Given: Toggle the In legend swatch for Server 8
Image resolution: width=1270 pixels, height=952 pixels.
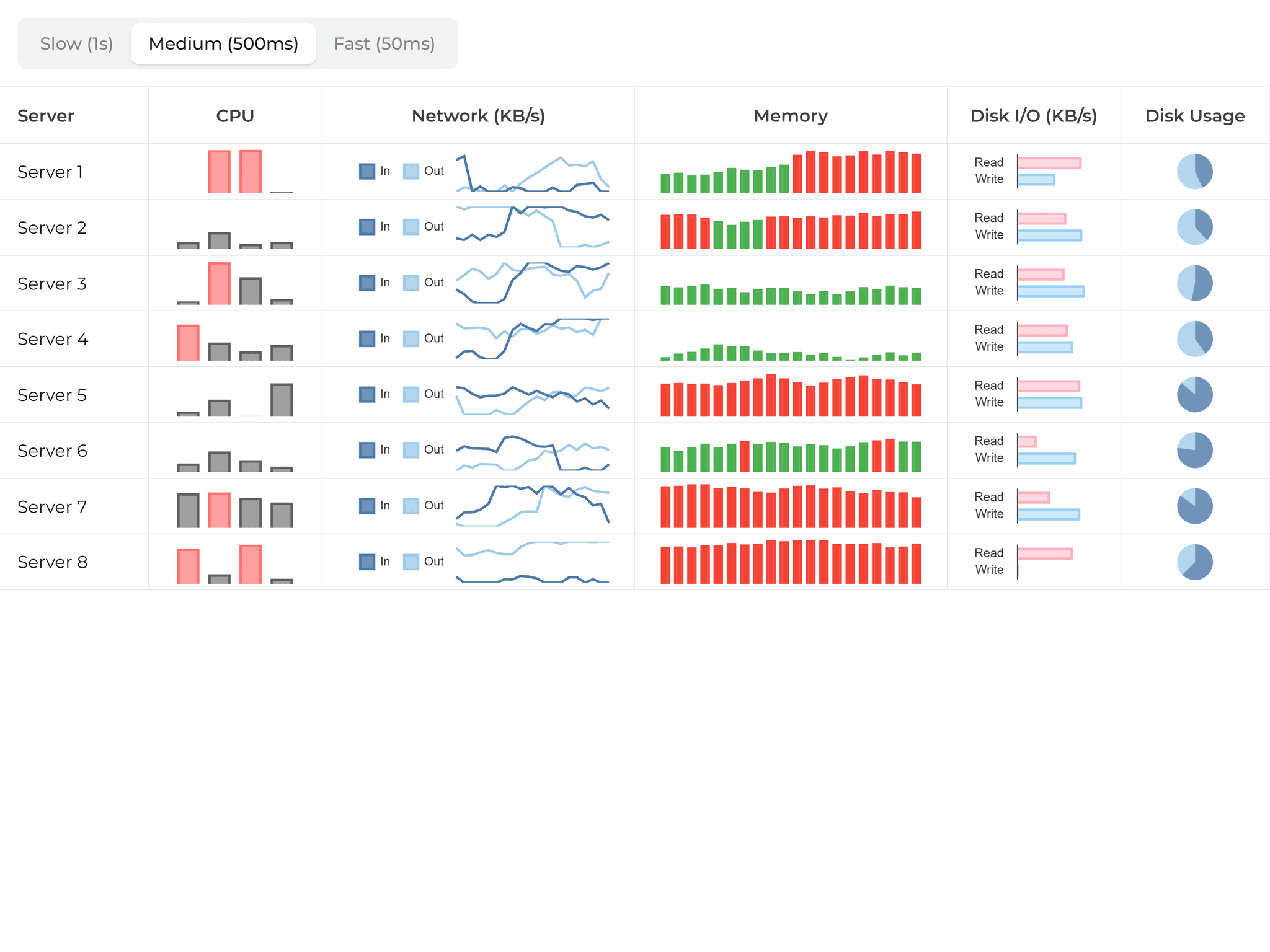Looking at the screenshot, I should click(367, 562).
